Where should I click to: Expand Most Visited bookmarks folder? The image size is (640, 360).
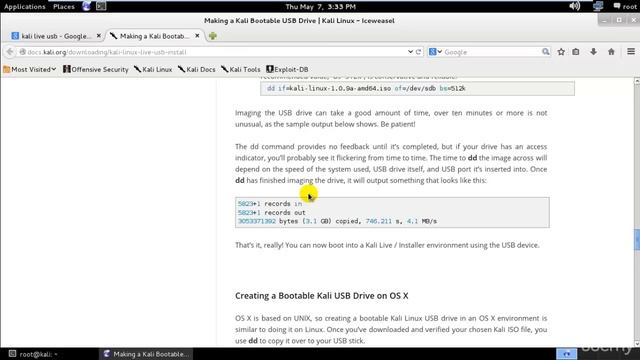30,69
